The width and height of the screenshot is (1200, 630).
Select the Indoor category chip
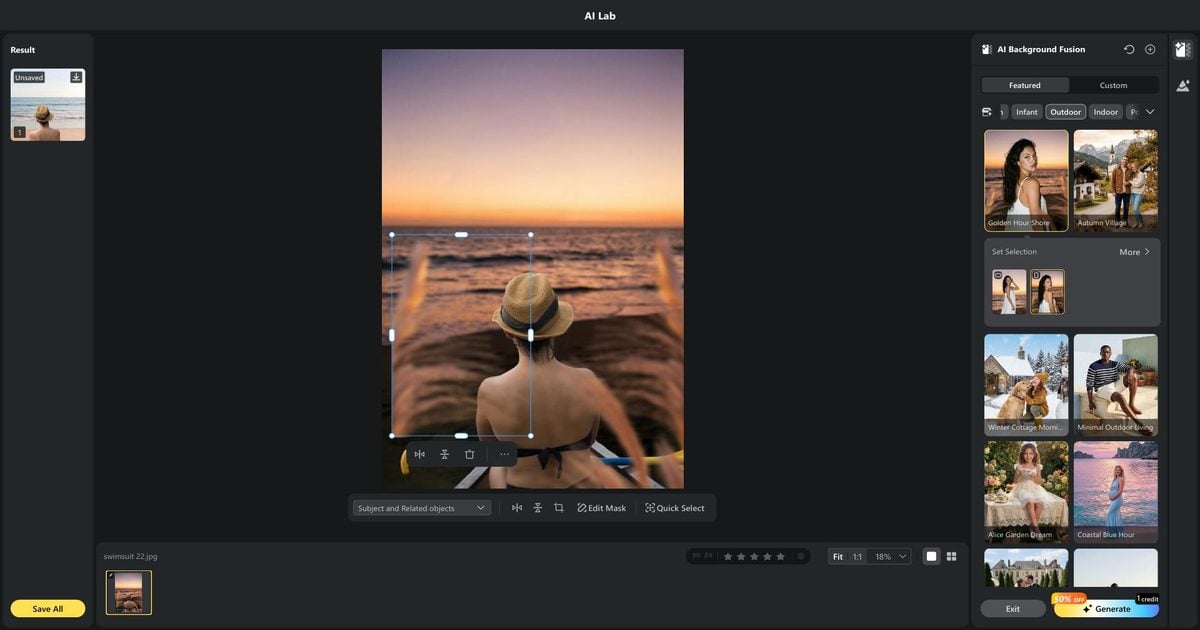(1106, 112)
